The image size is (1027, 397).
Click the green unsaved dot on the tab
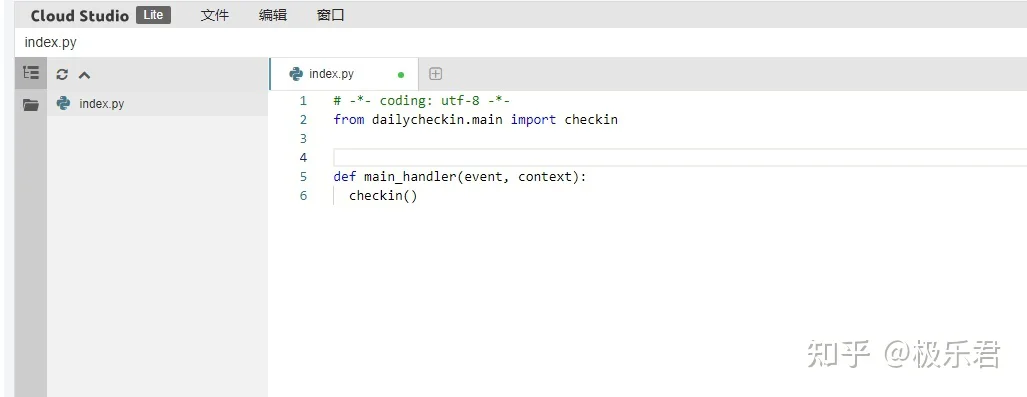point(401,75)
